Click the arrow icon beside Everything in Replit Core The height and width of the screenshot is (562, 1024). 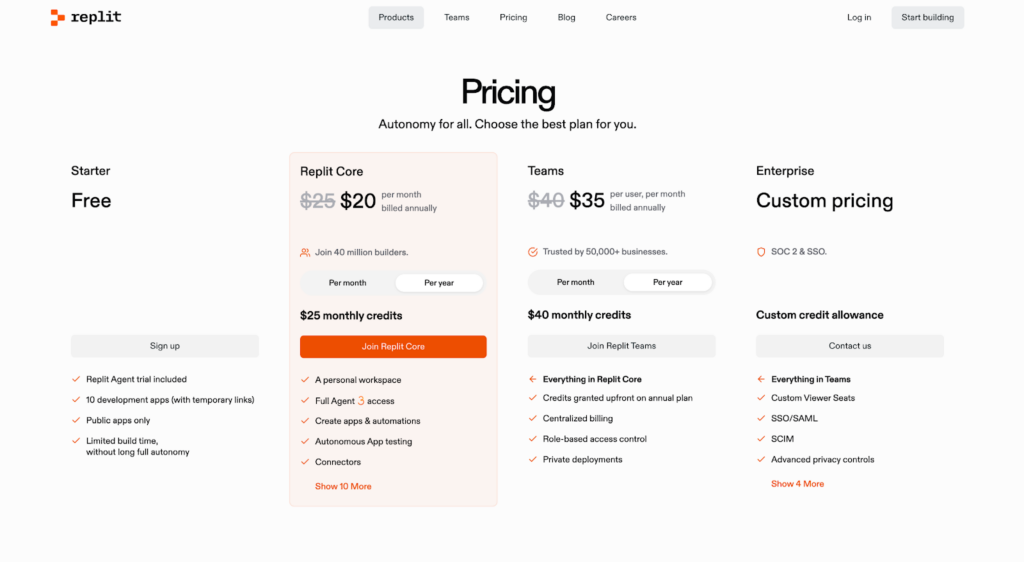(533, 379)
